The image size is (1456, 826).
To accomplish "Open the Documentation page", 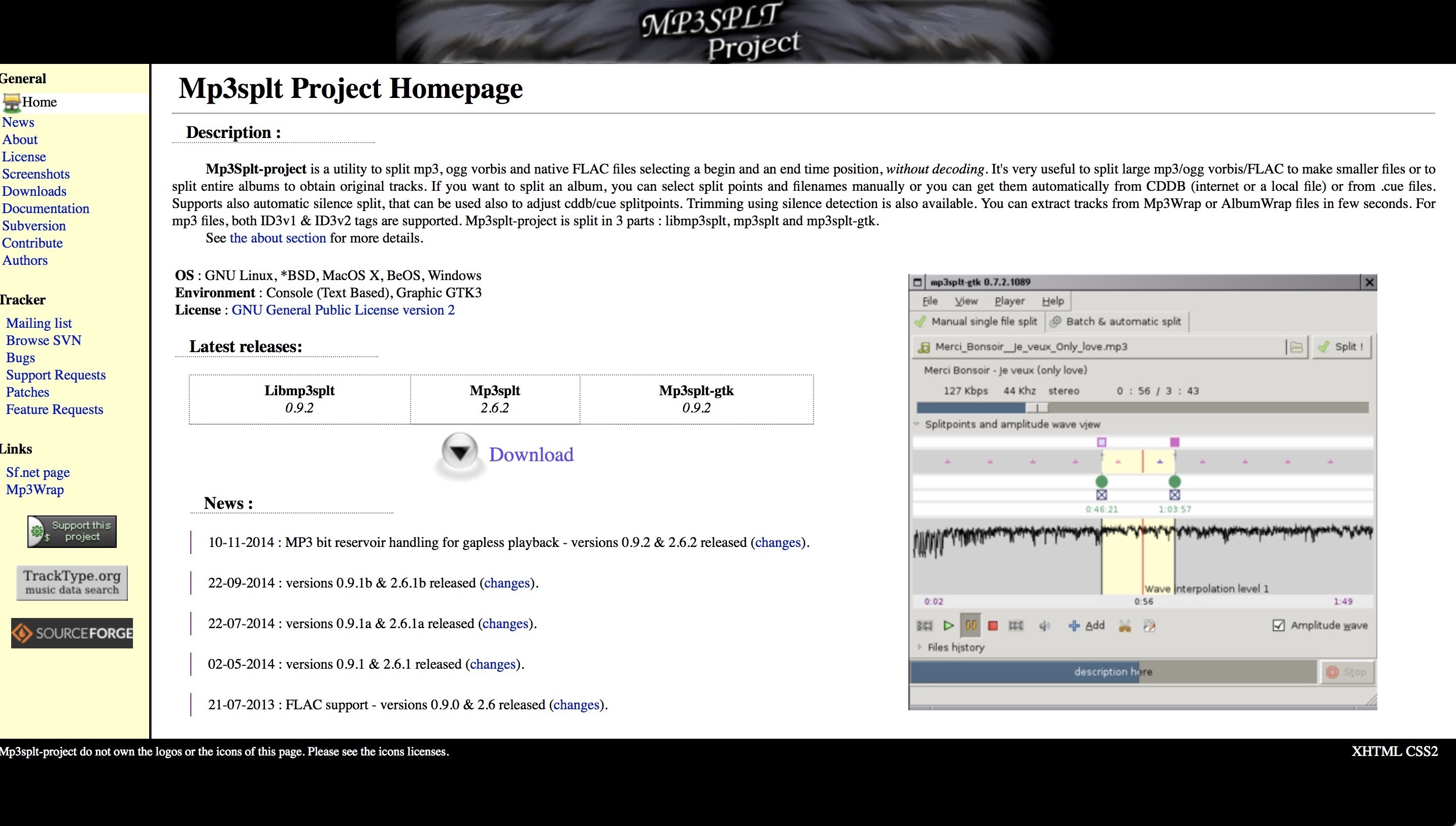I will pyautogui.click(x=45, y=208).
